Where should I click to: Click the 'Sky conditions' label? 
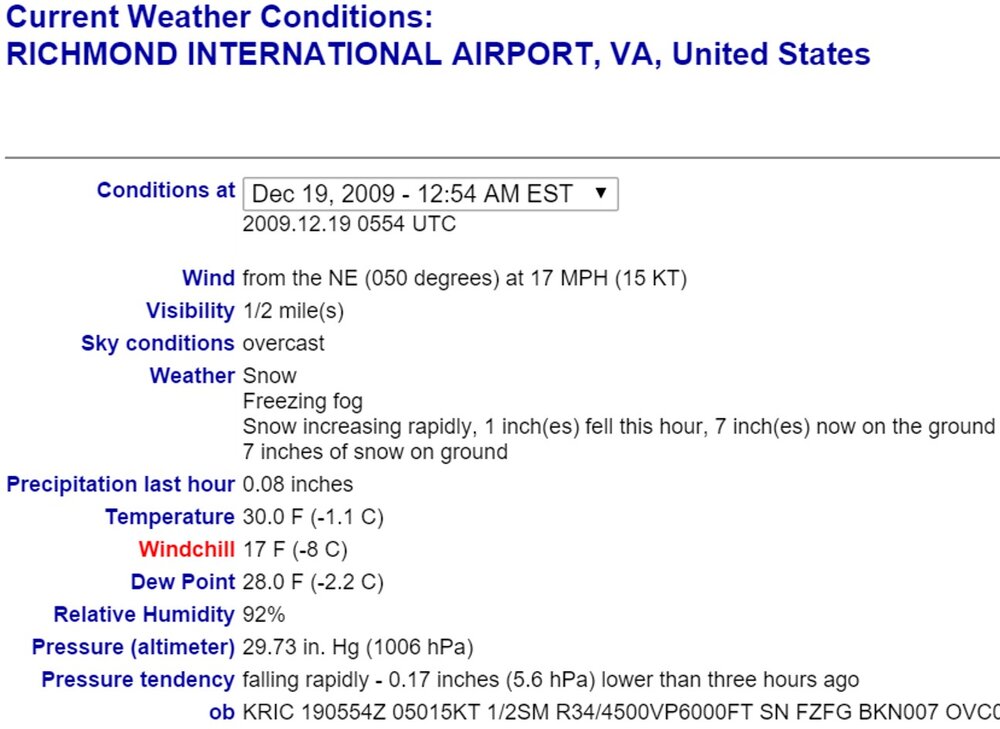[158, 343]
